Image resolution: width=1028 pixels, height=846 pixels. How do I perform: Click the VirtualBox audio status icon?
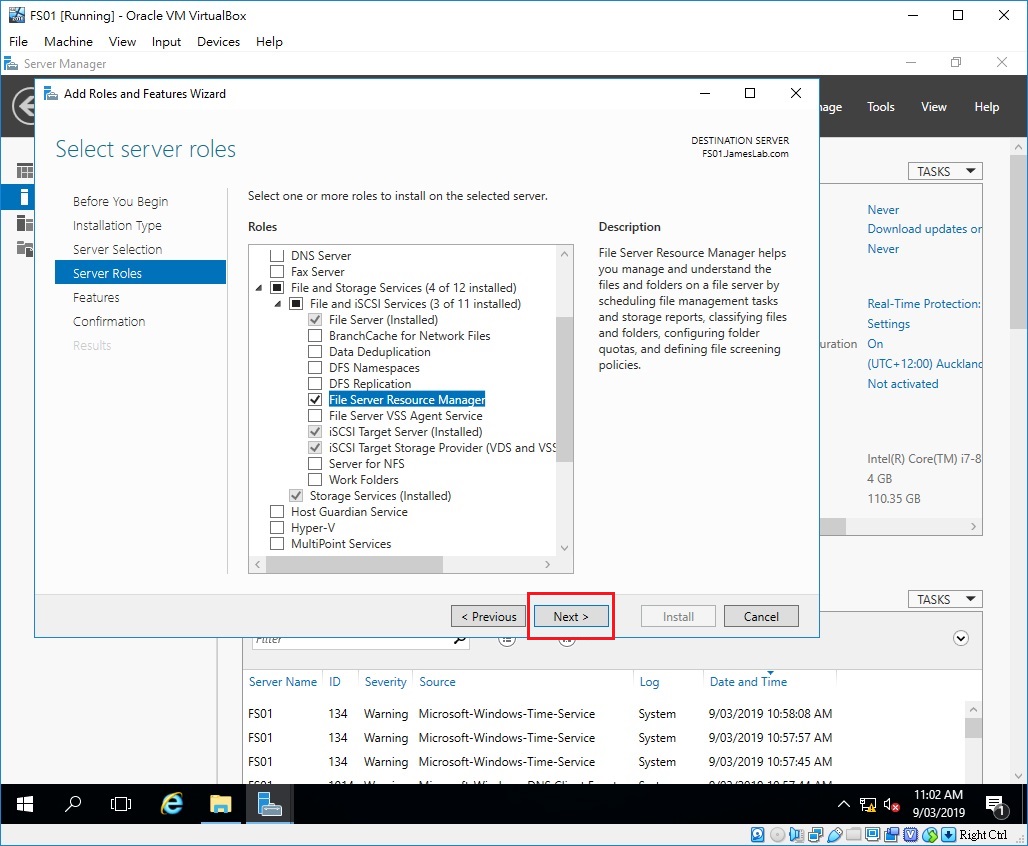[797, 835]
